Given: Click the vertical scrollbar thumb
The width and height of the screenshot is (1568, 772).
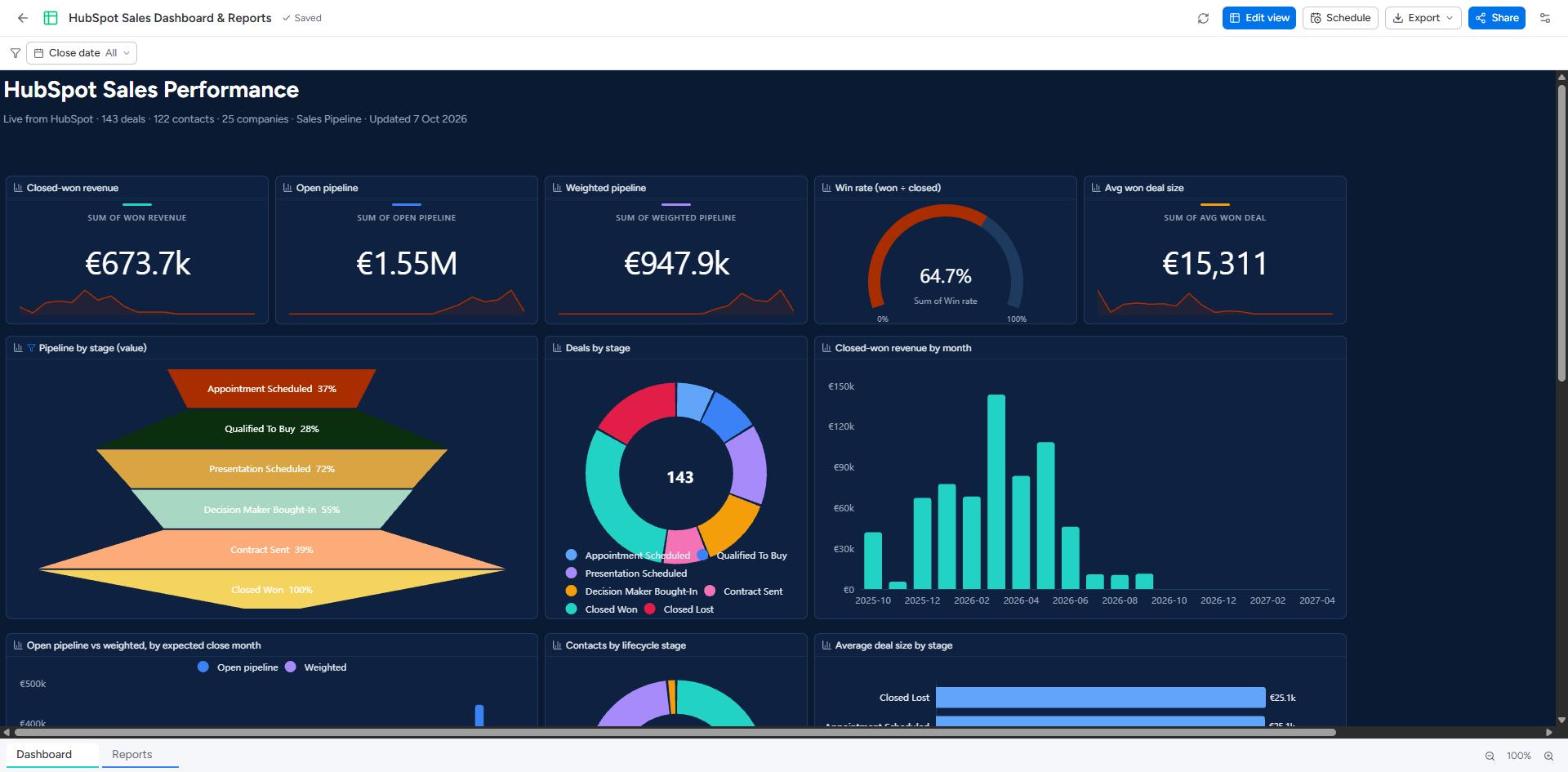Looking at the screenshot, I should [x=1560, y=233].
